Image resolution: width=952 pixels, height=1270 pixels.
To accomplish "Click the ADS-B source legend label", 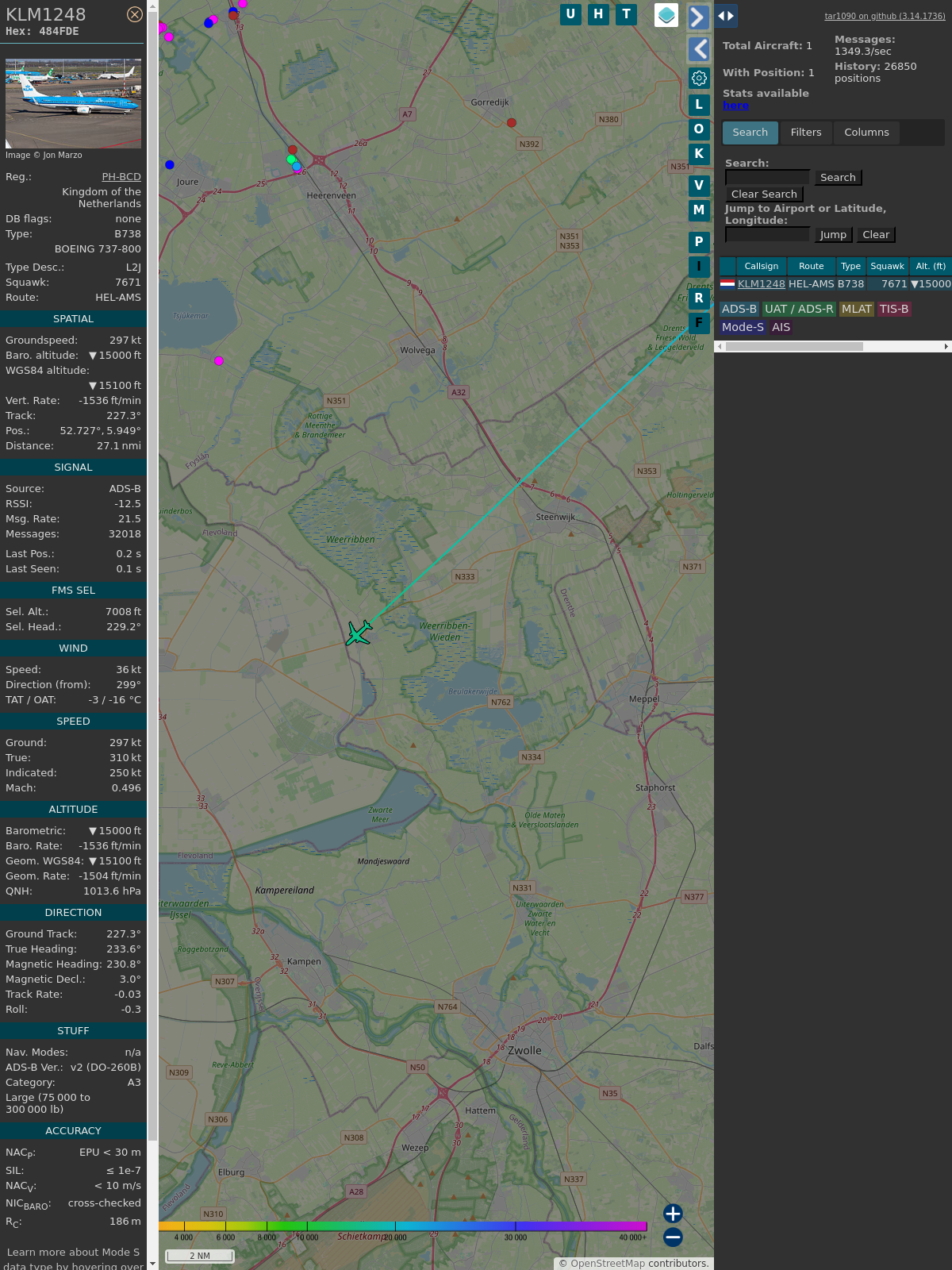I will 739,310.
